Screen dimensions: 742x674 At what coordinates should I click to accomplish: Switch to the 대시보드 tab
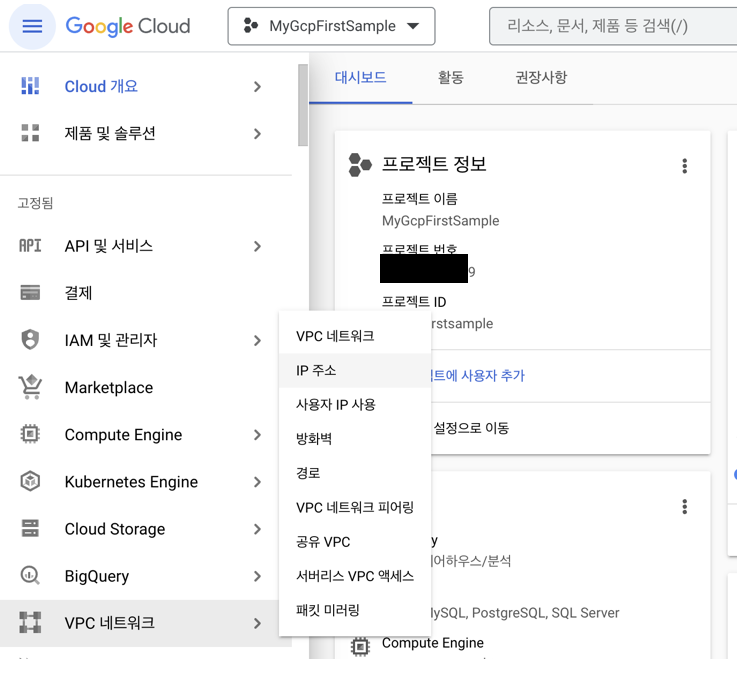[361, 77]
